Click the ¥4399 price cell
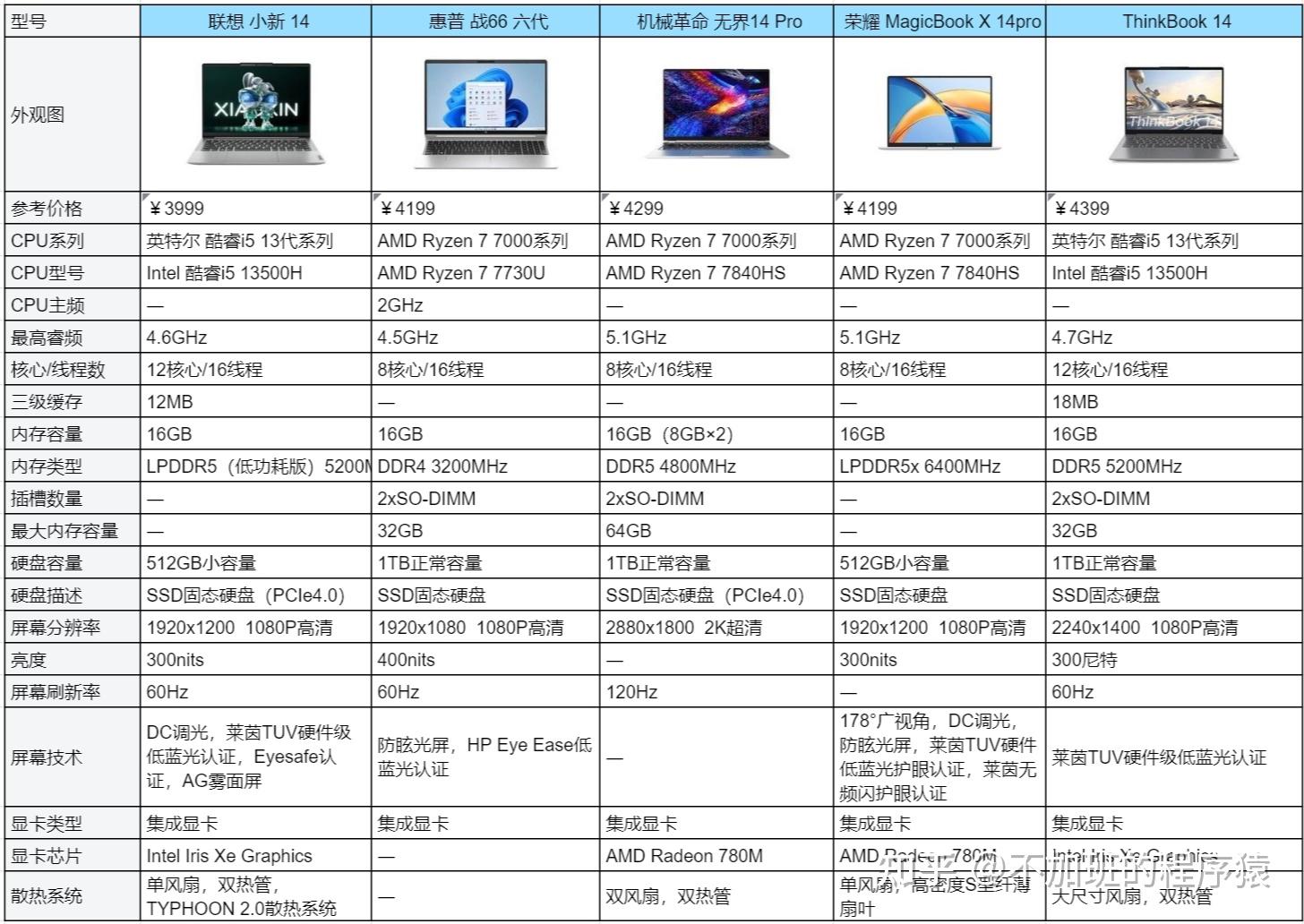 pyautogui.click(x=1175, y=209)
